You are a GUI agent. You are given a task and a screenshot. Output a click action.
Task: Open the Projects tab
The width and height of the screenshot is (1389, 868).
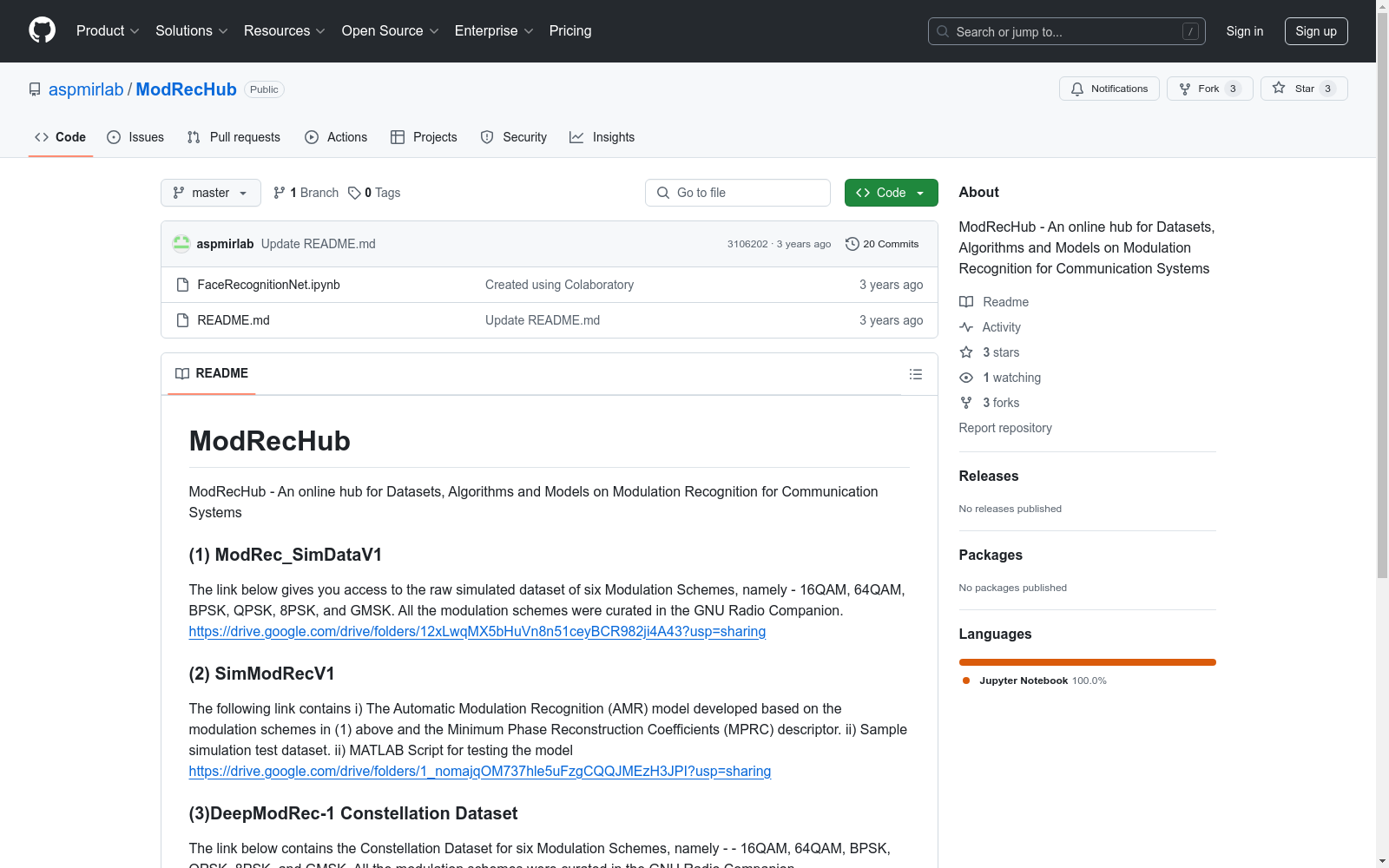(424, 137)
